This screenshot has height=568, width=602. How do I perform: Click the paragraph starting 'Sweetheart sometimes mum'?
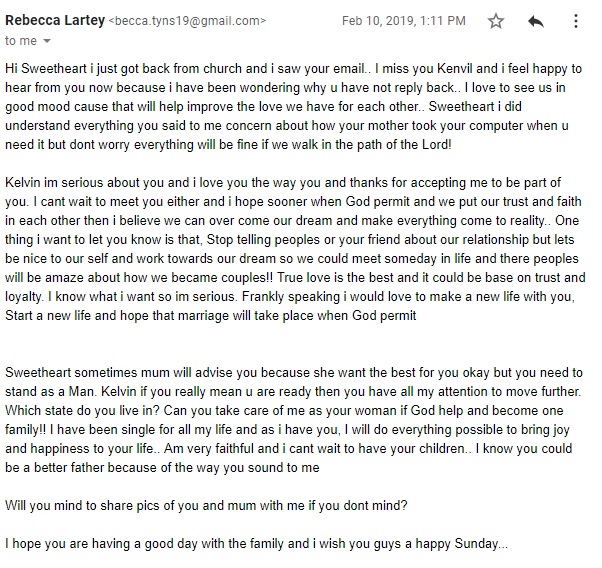pyautogui.click(x=294, y=420)
